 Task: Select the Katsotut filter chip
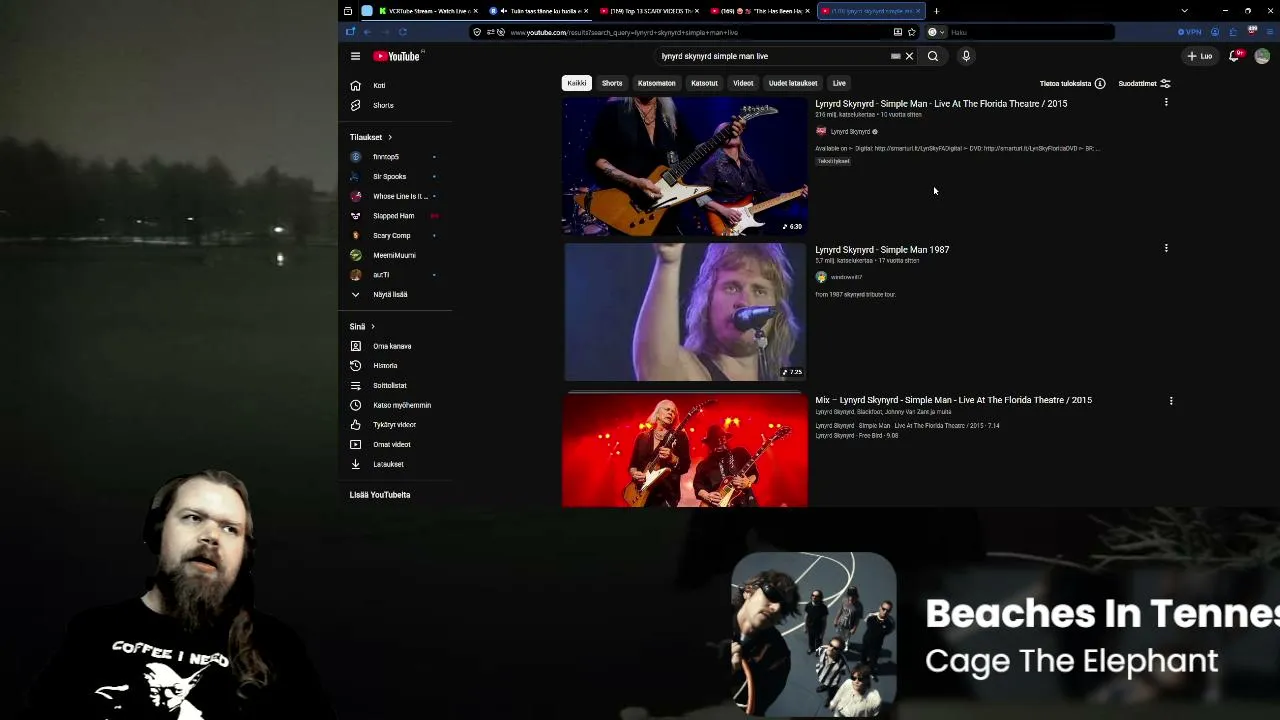[704, 83]
